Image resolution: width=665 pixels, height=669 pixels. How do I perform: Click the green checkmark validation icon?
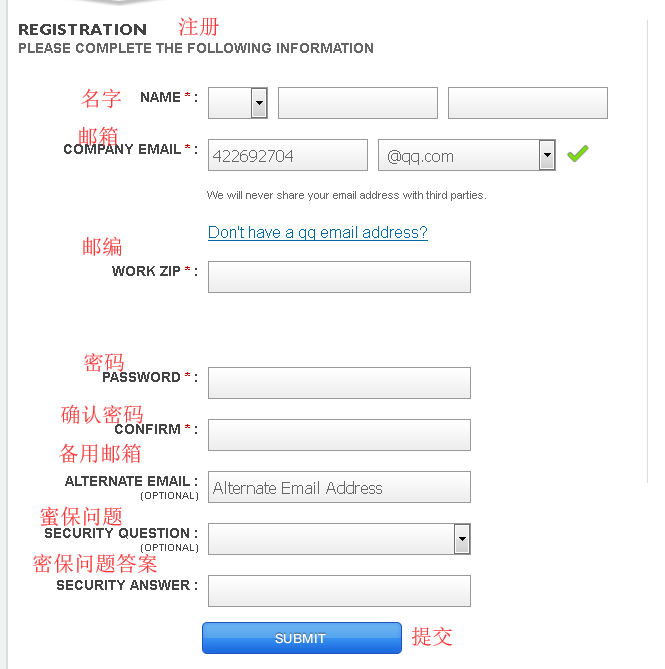click(x=577, y=154)
